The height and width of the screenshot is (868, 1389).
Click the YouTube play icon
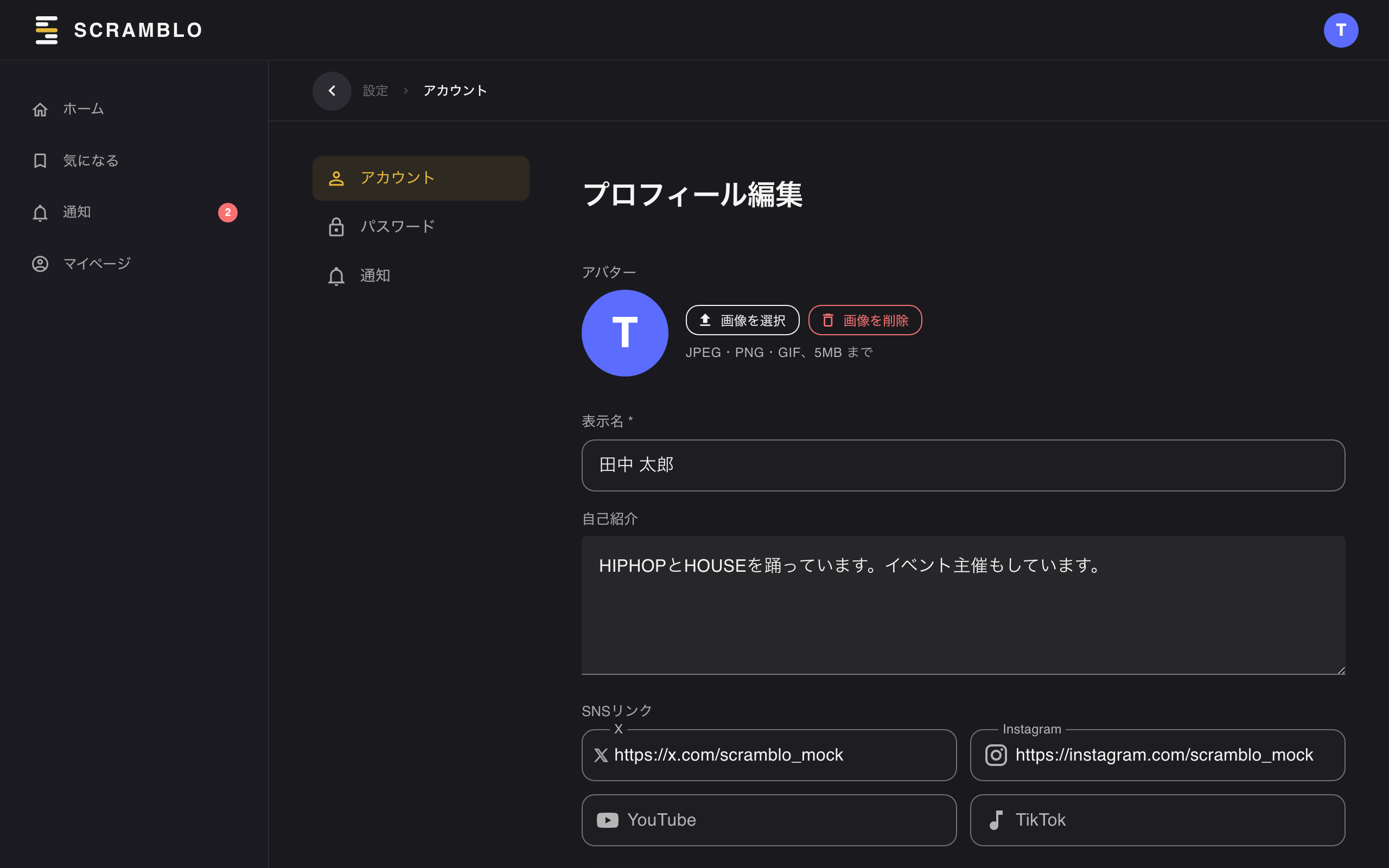607,820
